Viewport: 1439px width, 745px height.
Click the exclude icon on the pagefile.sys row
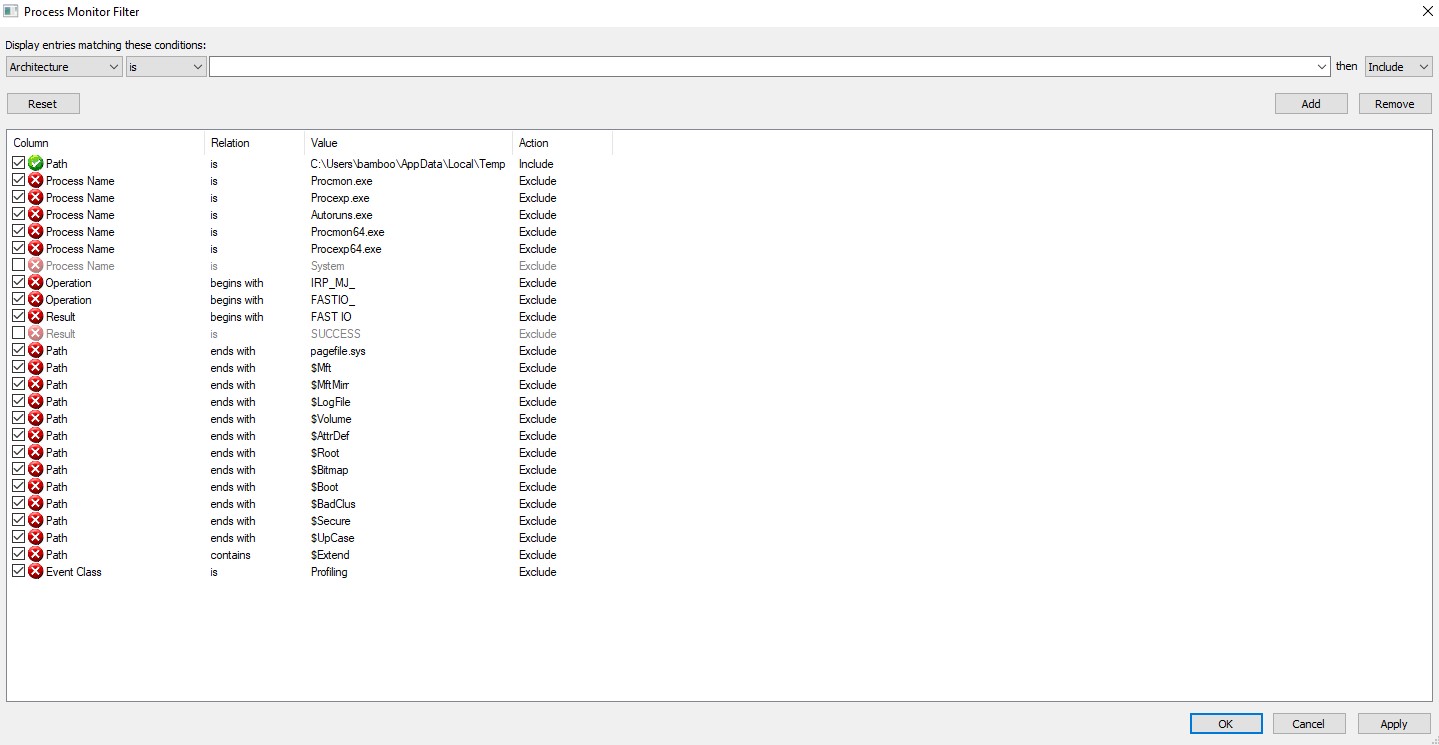[x=36, y=350]
